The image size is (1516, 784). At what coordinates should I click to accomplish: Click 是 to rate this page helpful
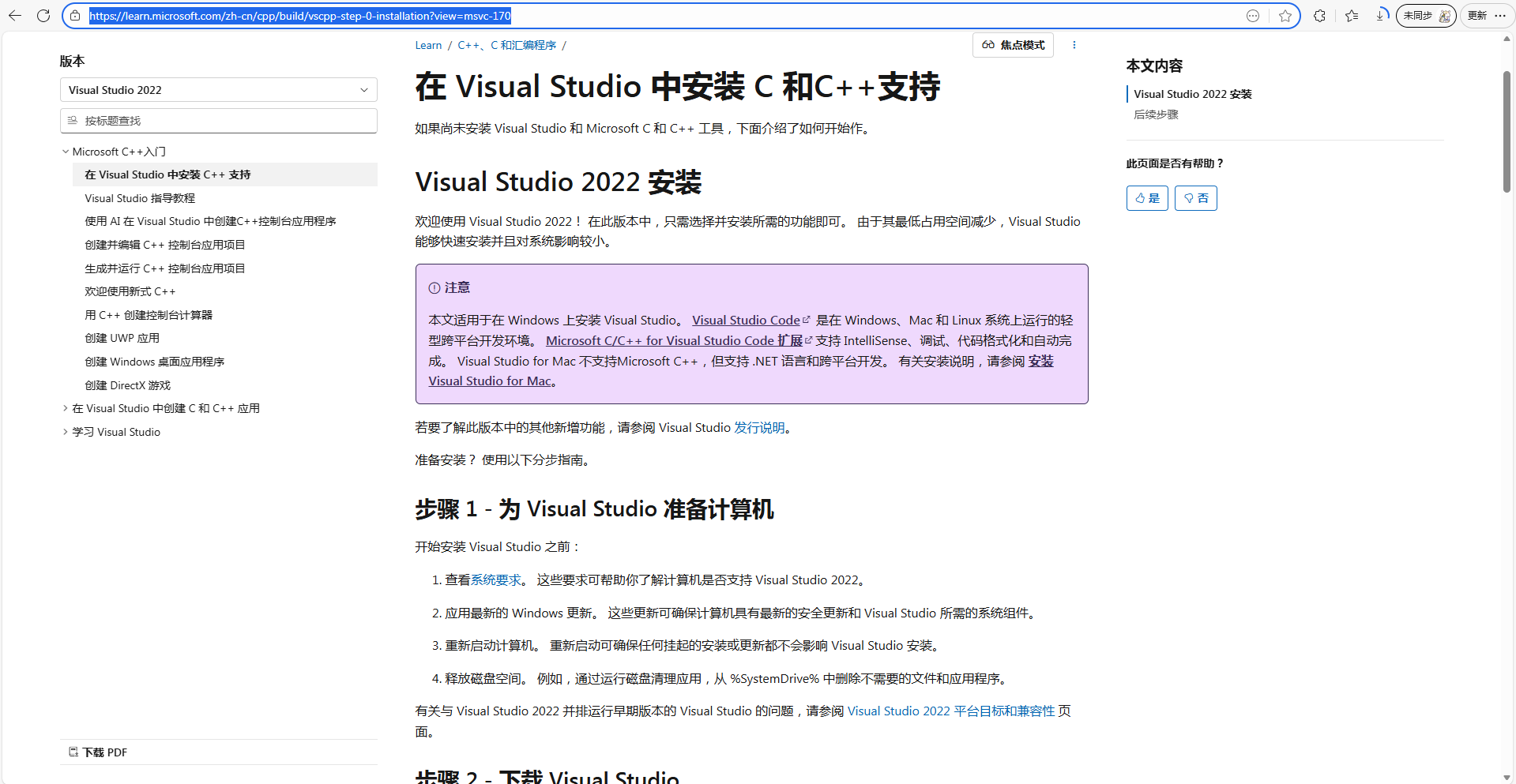click(1147, 198)
